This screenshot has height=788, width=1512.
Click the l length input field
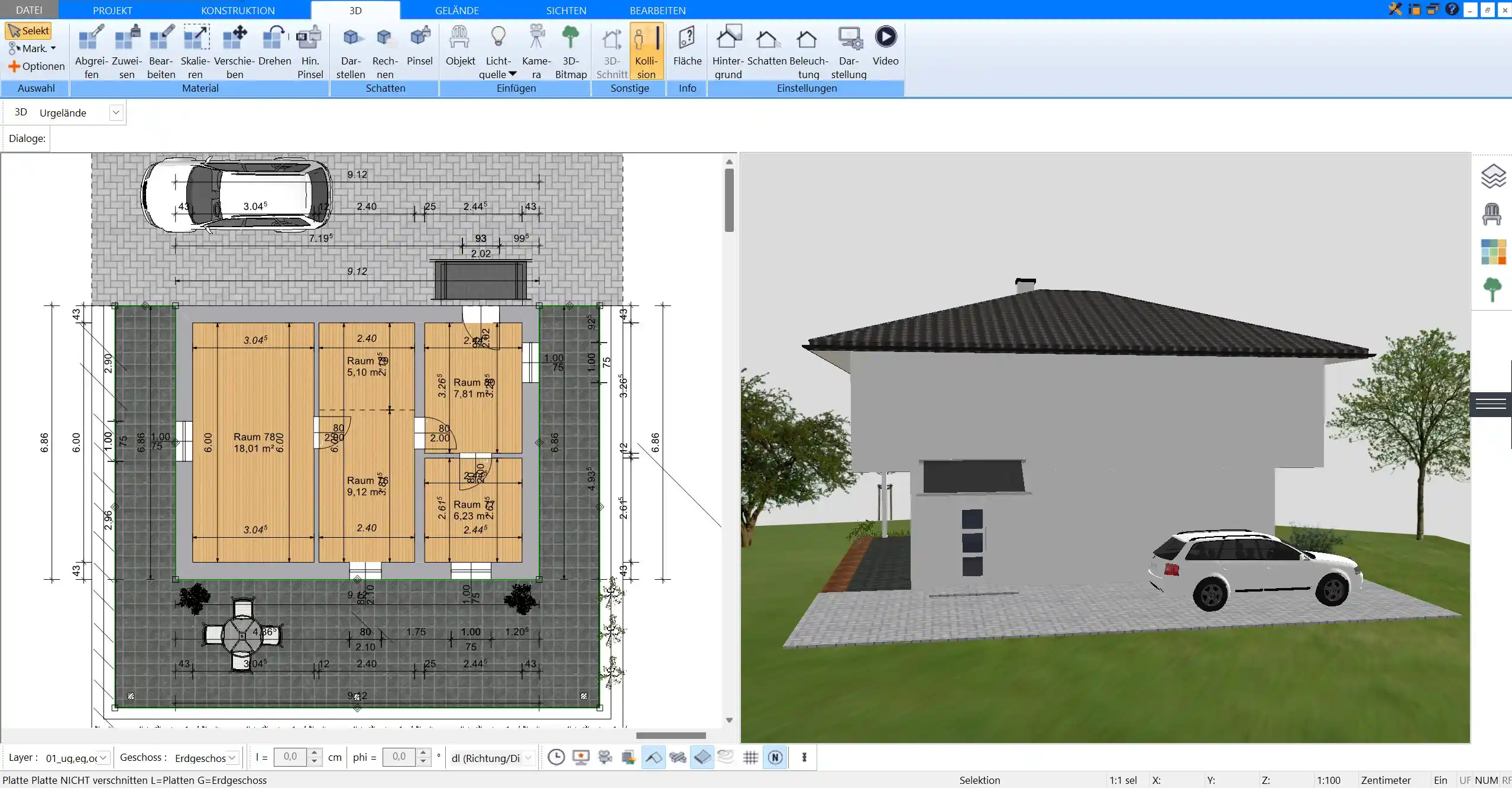coord(290,757)
